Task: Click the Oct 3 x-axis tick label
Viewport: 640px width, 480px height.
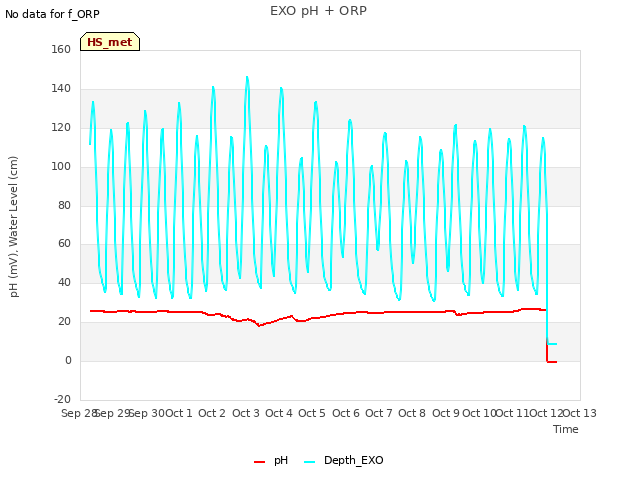Action: (x=246, y=413)
